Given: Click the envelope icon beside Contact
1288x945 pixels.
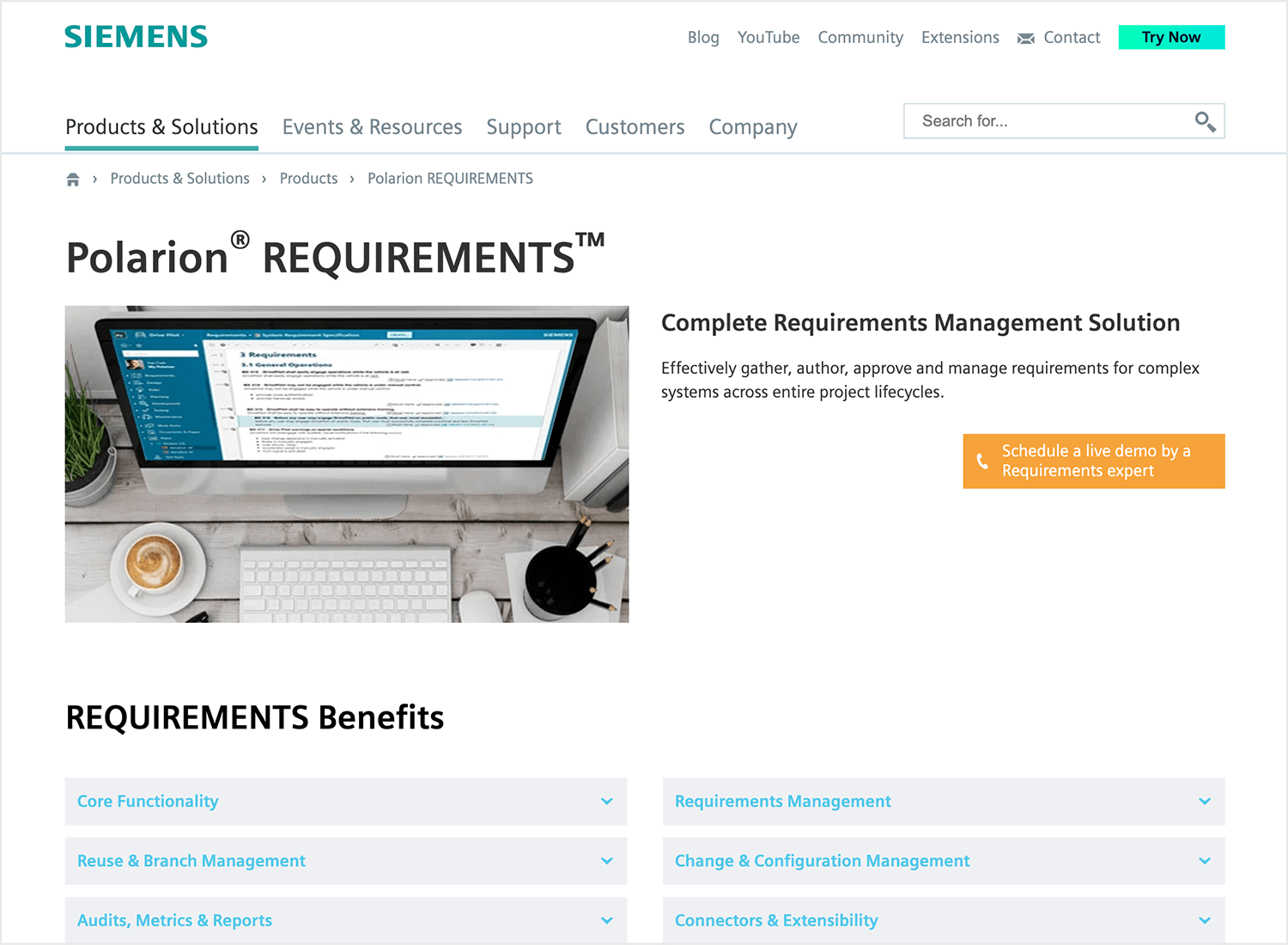Looking at the screenshot, I should pyautogui.click(x=1025, y=38).
